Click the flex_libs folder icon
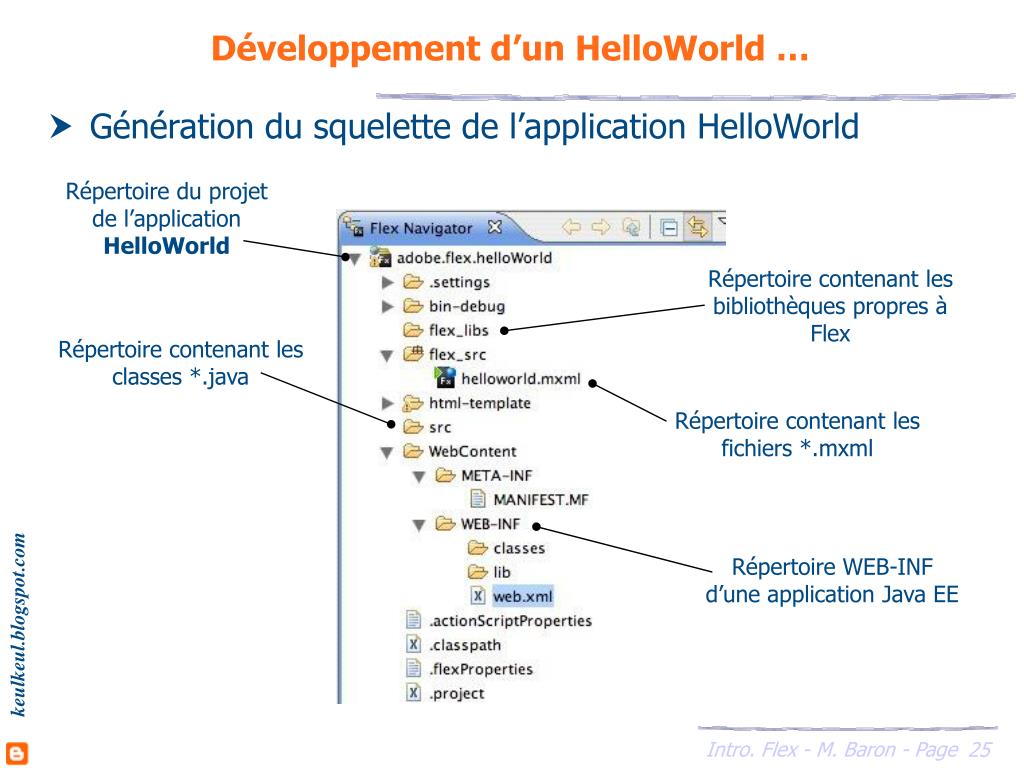This screenshot has width=1024, height=768. coord(413,330)
